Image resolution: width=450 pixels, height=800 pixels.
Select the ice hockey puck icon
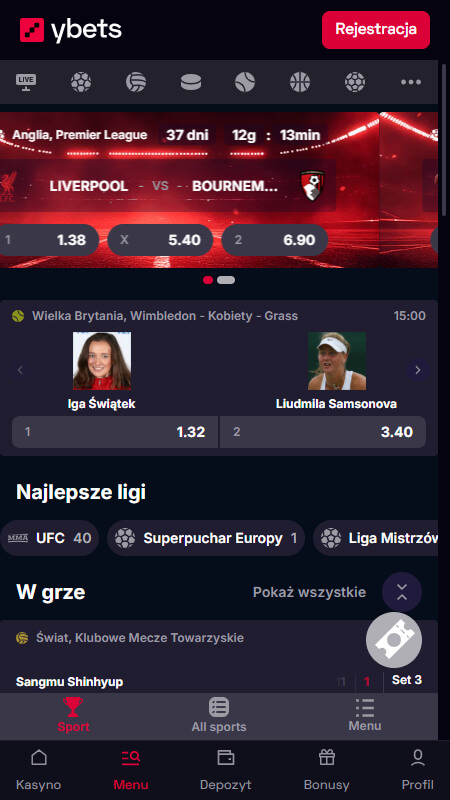[191, 82]
